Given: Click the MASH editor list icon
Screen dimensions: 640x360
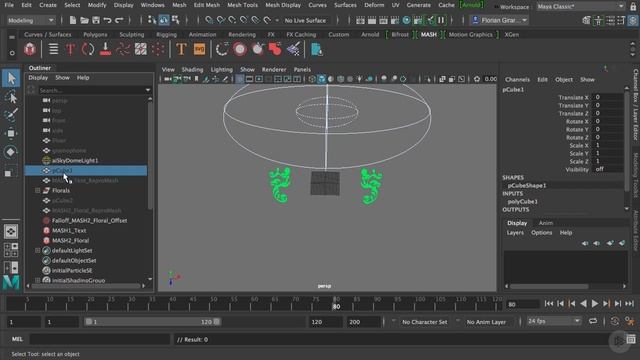Looking at the screenshot, I should point(53,49).
